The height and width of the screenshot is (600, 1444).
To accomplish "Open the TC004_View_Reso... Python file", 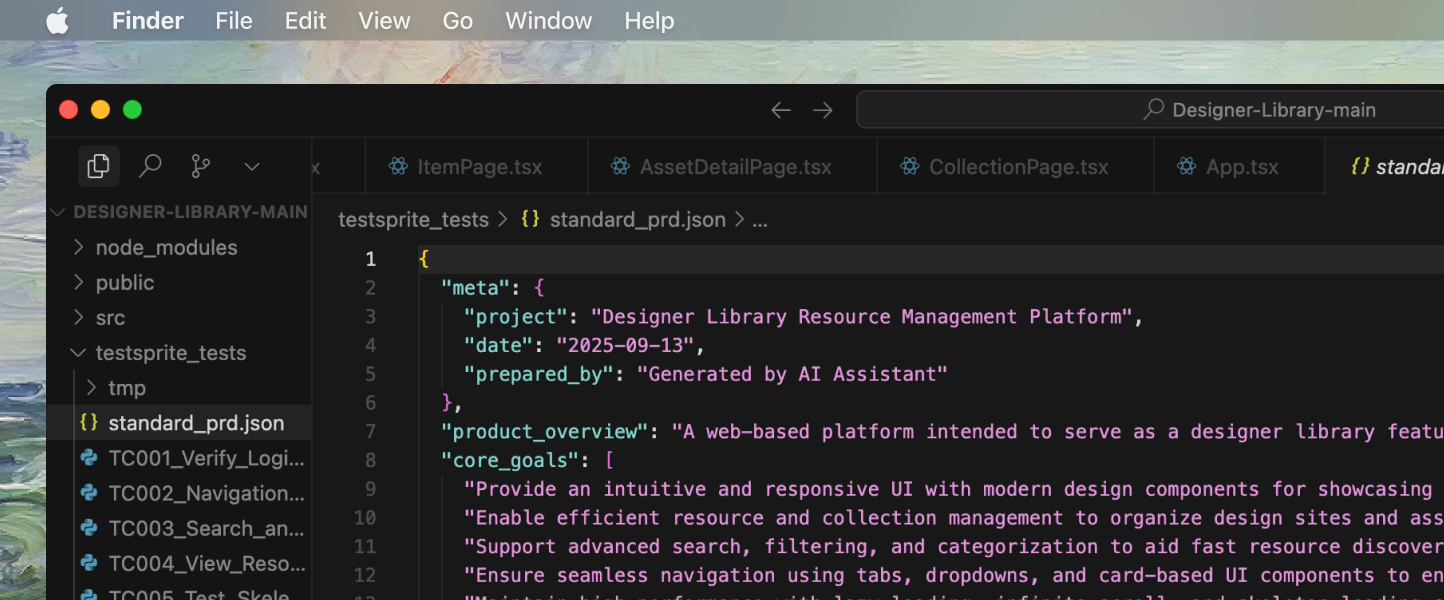I will [x=179, y=563].
